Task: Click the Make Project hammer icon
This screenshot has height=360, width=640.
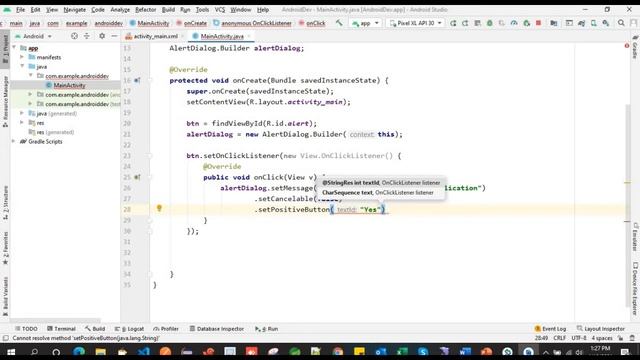Action: [x=339, y=23]
